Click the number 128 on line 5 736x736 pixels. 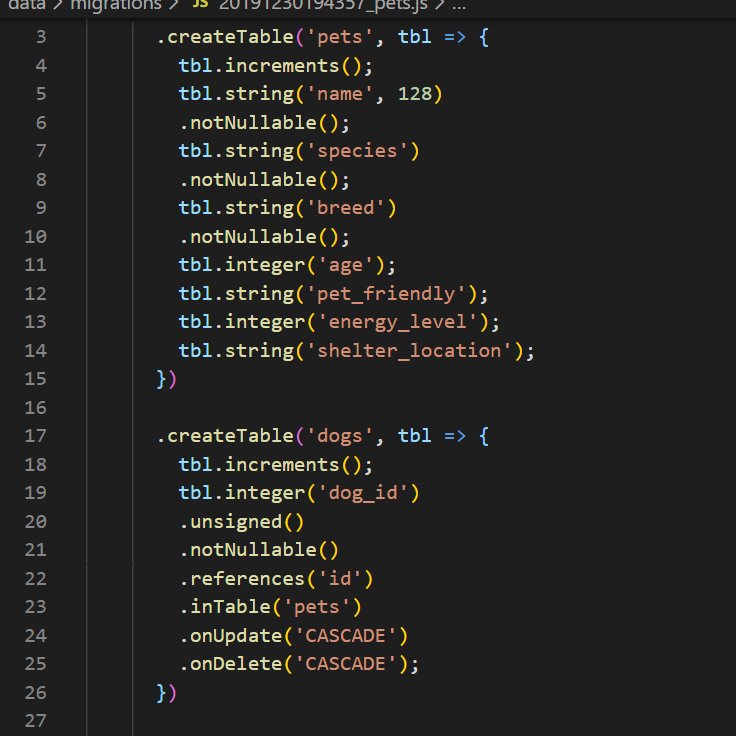tap(414, 94)
